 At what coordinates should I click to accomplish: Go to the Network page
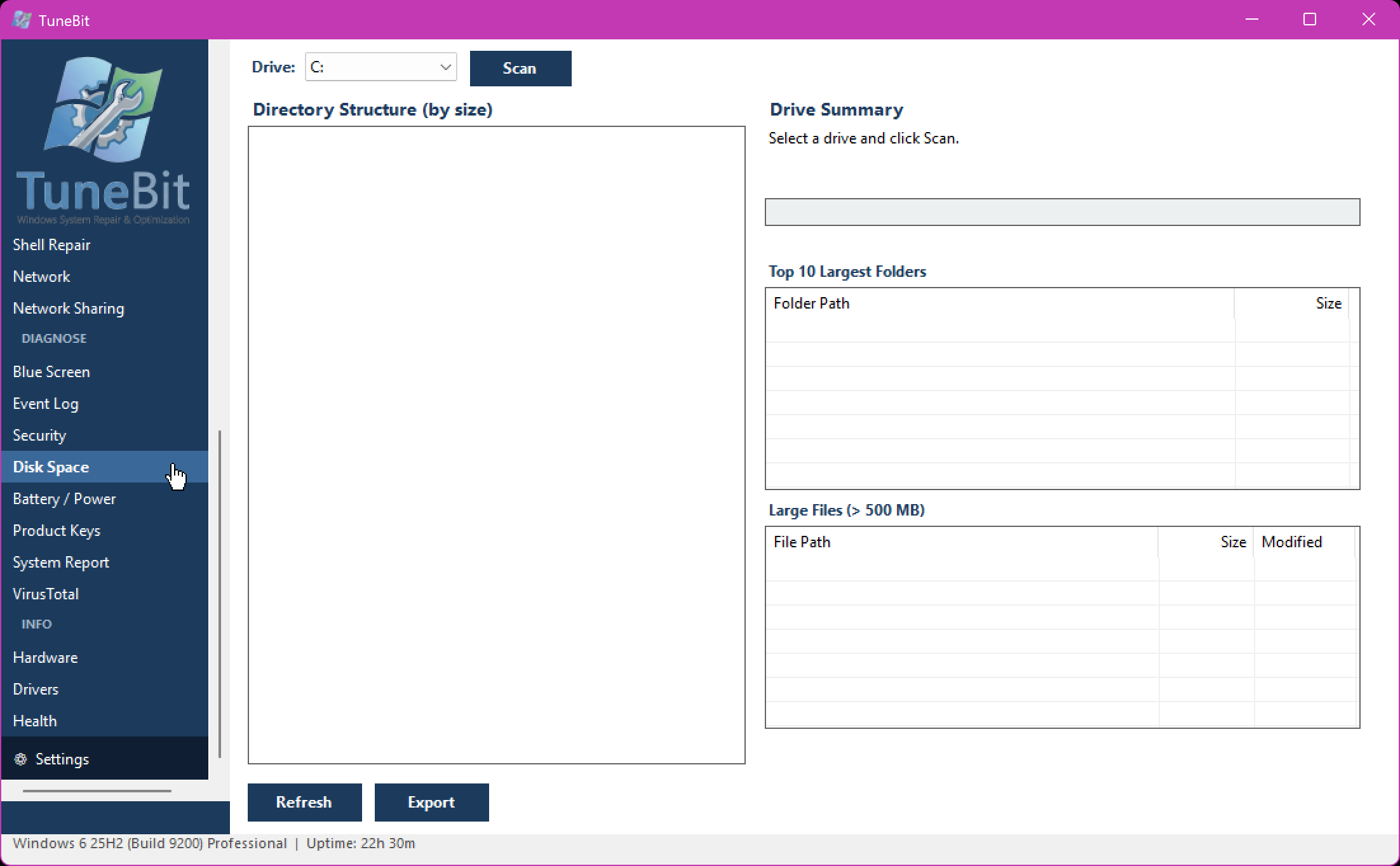point(105,276)
